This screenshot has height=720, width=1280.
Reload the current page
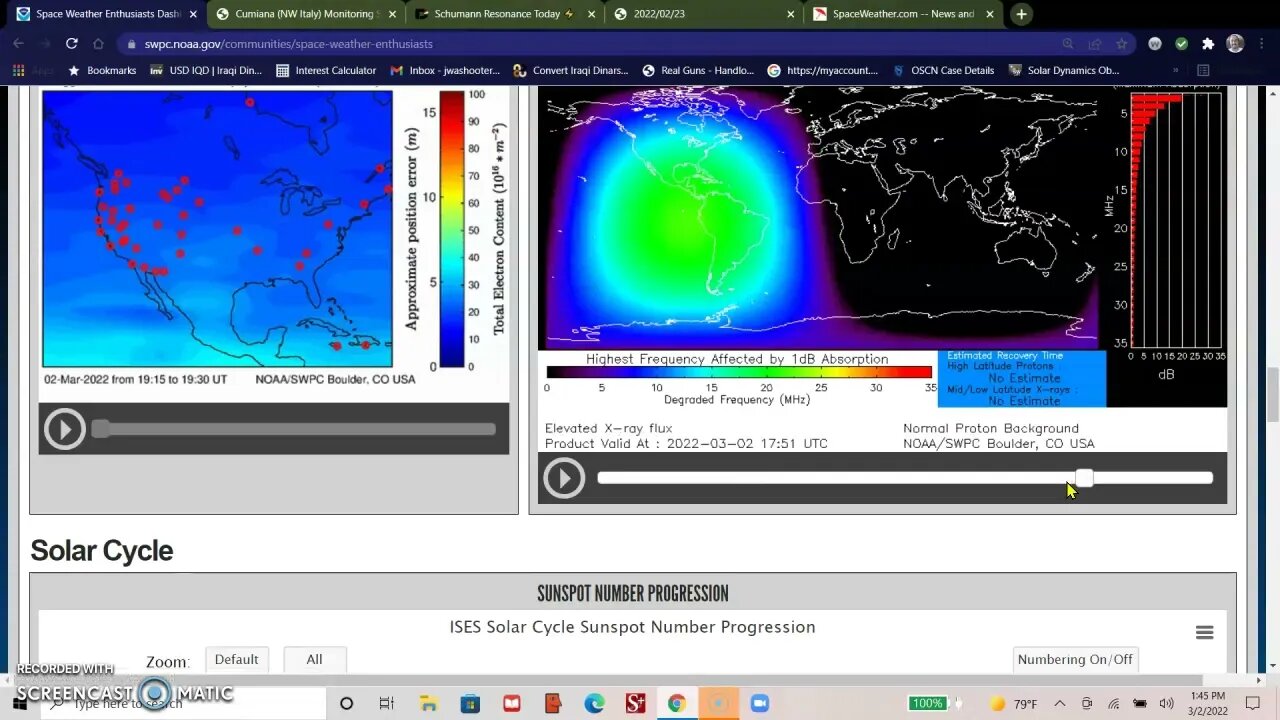point(71,44)
